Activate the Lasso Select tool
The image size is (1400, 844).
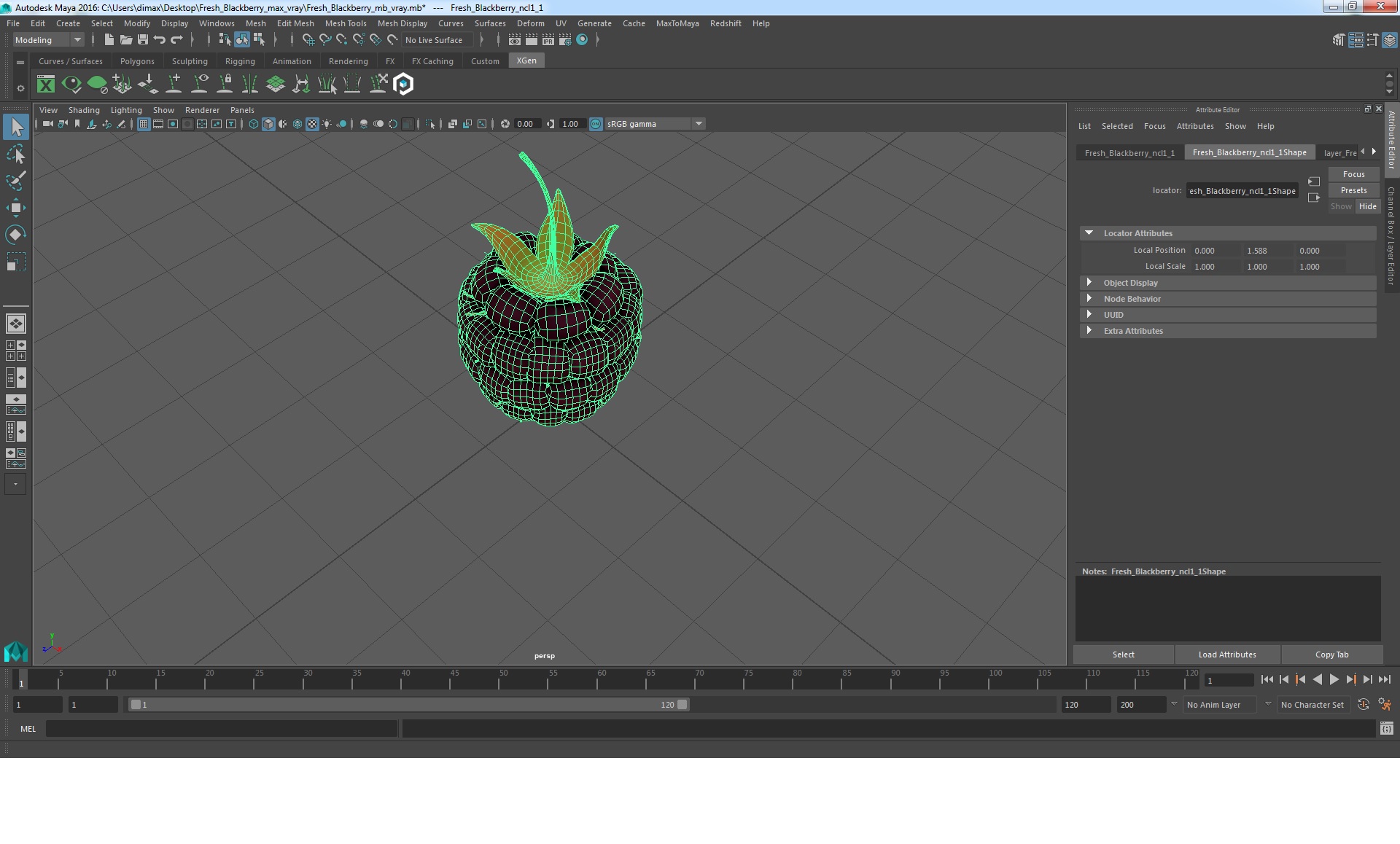16,155
